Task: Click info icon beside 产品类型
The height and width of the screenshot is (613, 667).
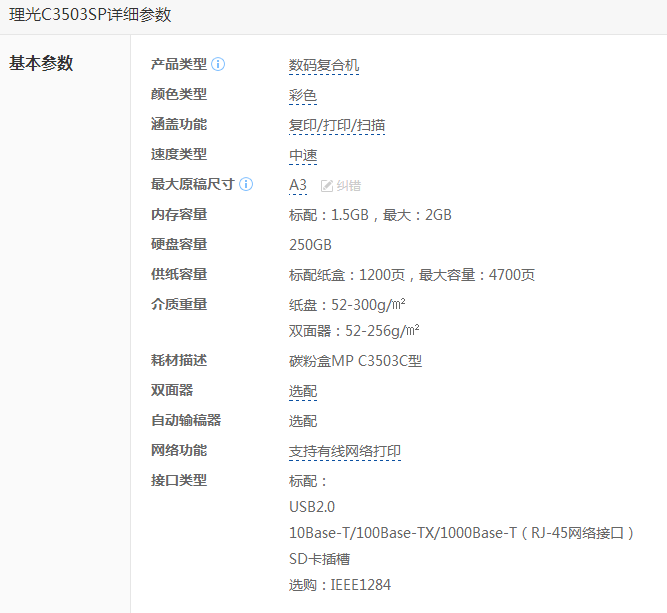Action: [x=218, y=64]
